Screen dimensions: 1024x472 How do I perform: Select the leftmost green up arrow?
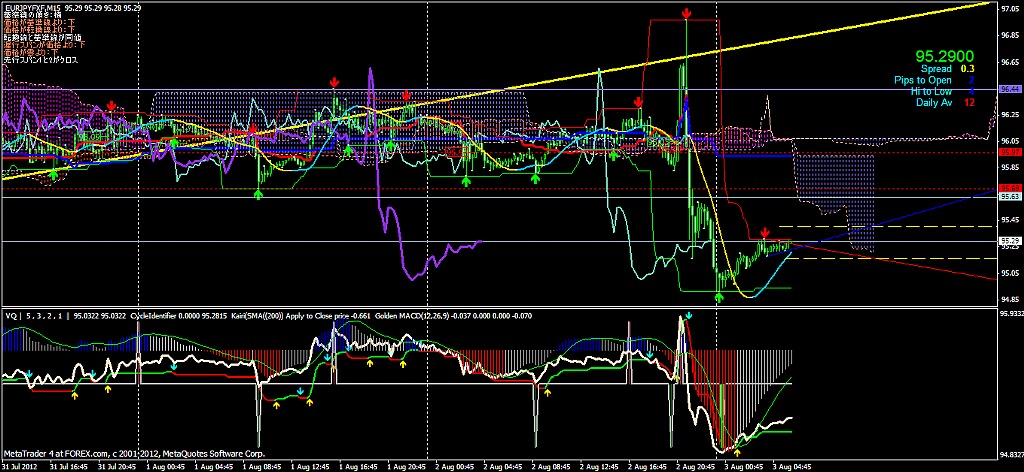click(x=53, y=174)
